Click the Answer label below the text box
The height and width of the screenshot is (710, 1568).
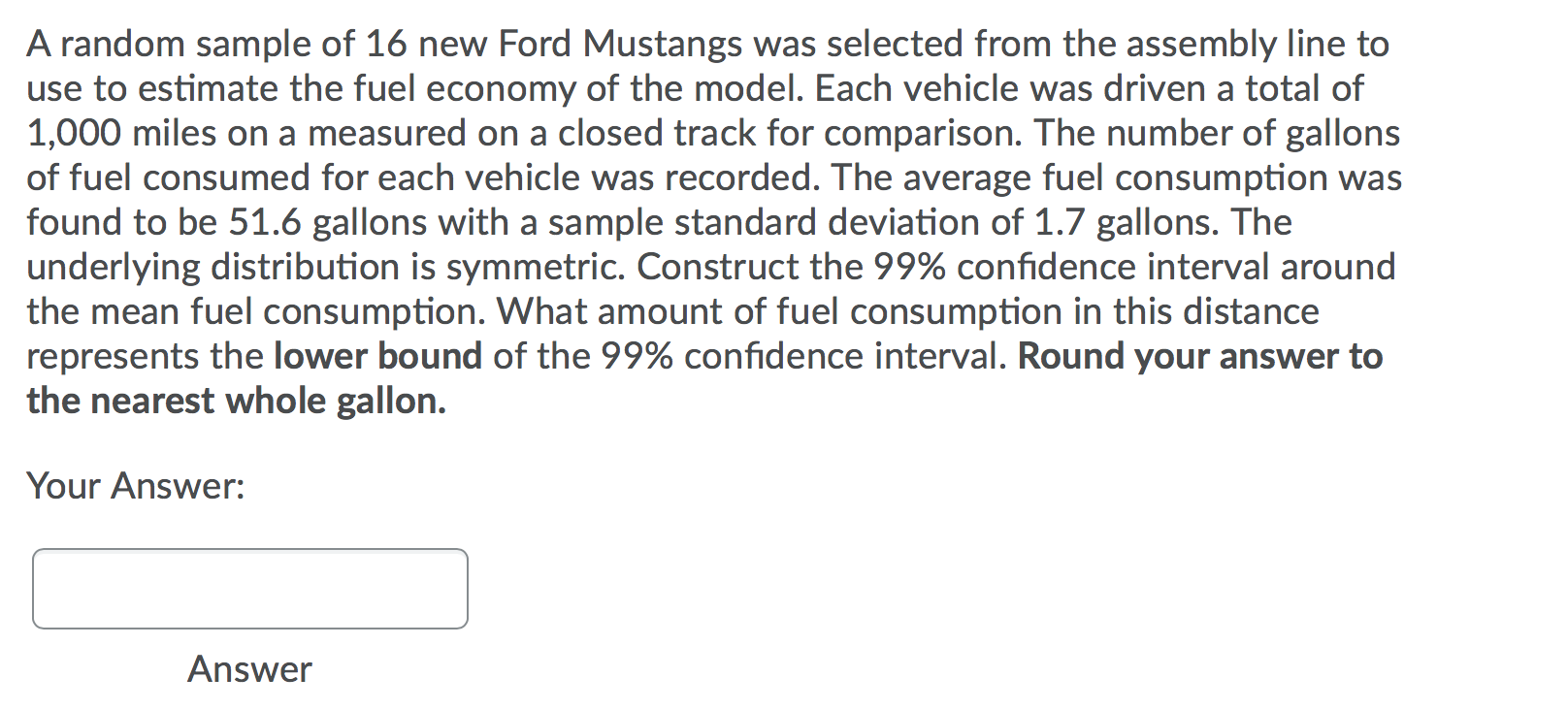pos(248,667)
